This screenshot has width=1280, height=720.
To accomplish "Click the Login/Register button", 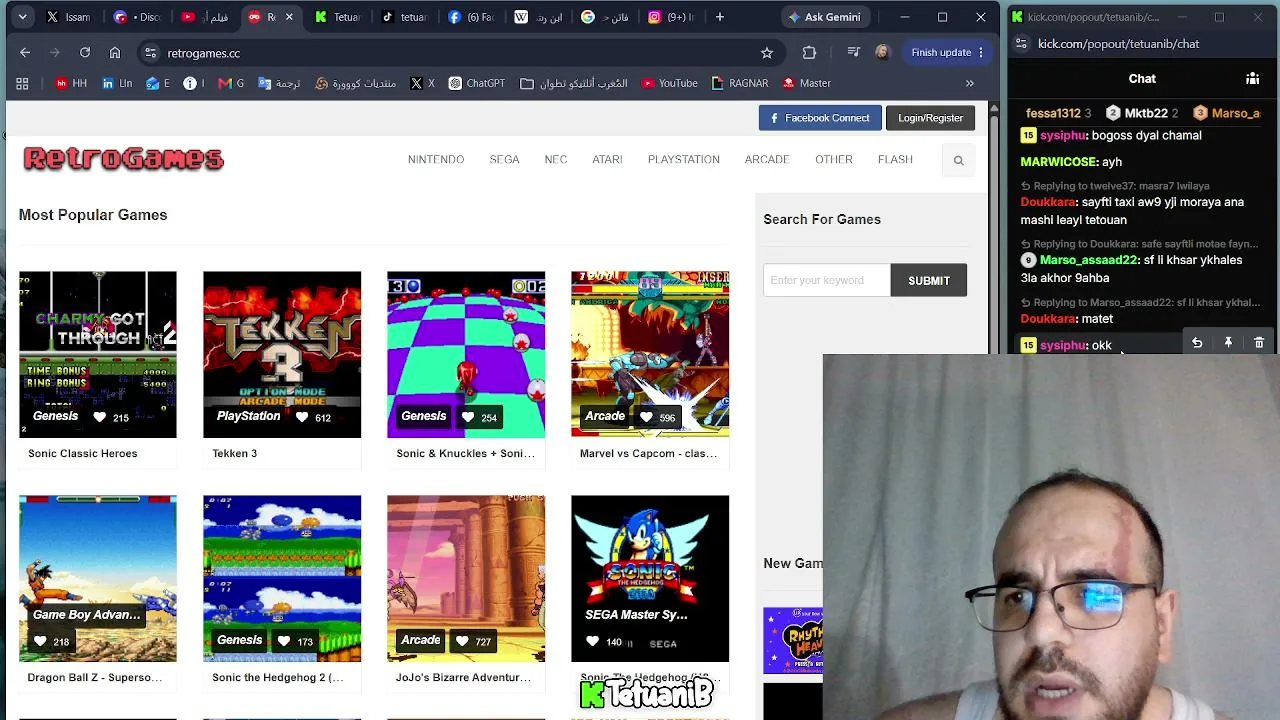I will (x=930, y=118).
